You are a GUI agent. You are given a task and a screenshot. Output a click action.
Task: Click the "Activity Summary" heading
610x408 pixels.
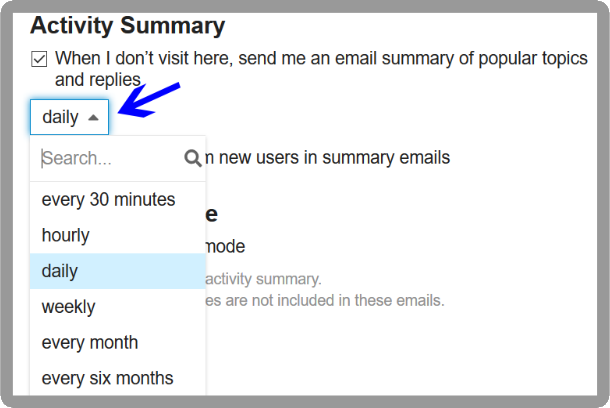pos(127,25)
